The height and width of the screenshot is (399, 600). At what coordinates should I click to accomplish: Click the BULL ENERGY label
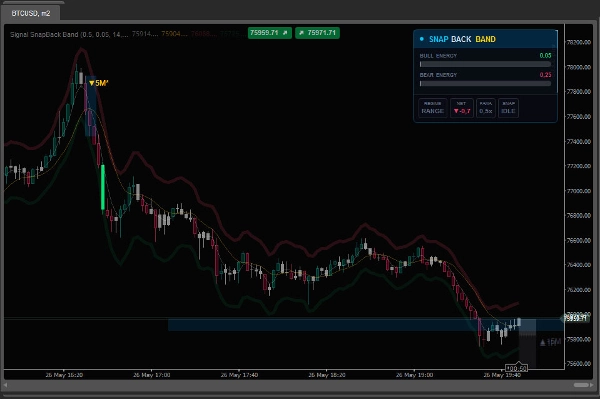click(438, 56)
